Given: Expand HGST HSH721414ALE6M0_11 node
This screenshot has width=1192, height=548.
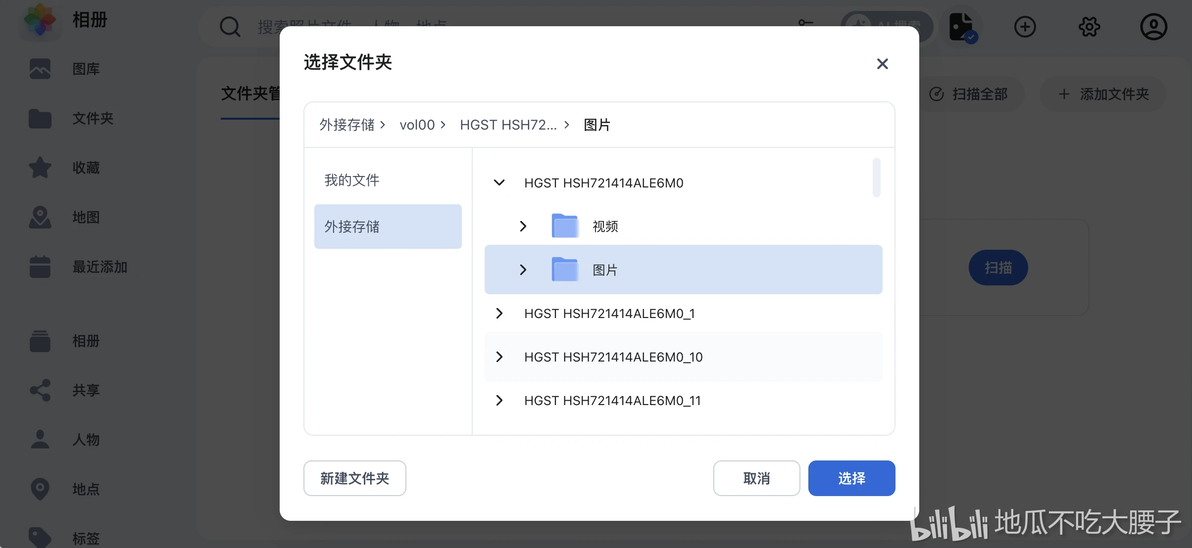Looking at the screenshot, I should (499, 400).
